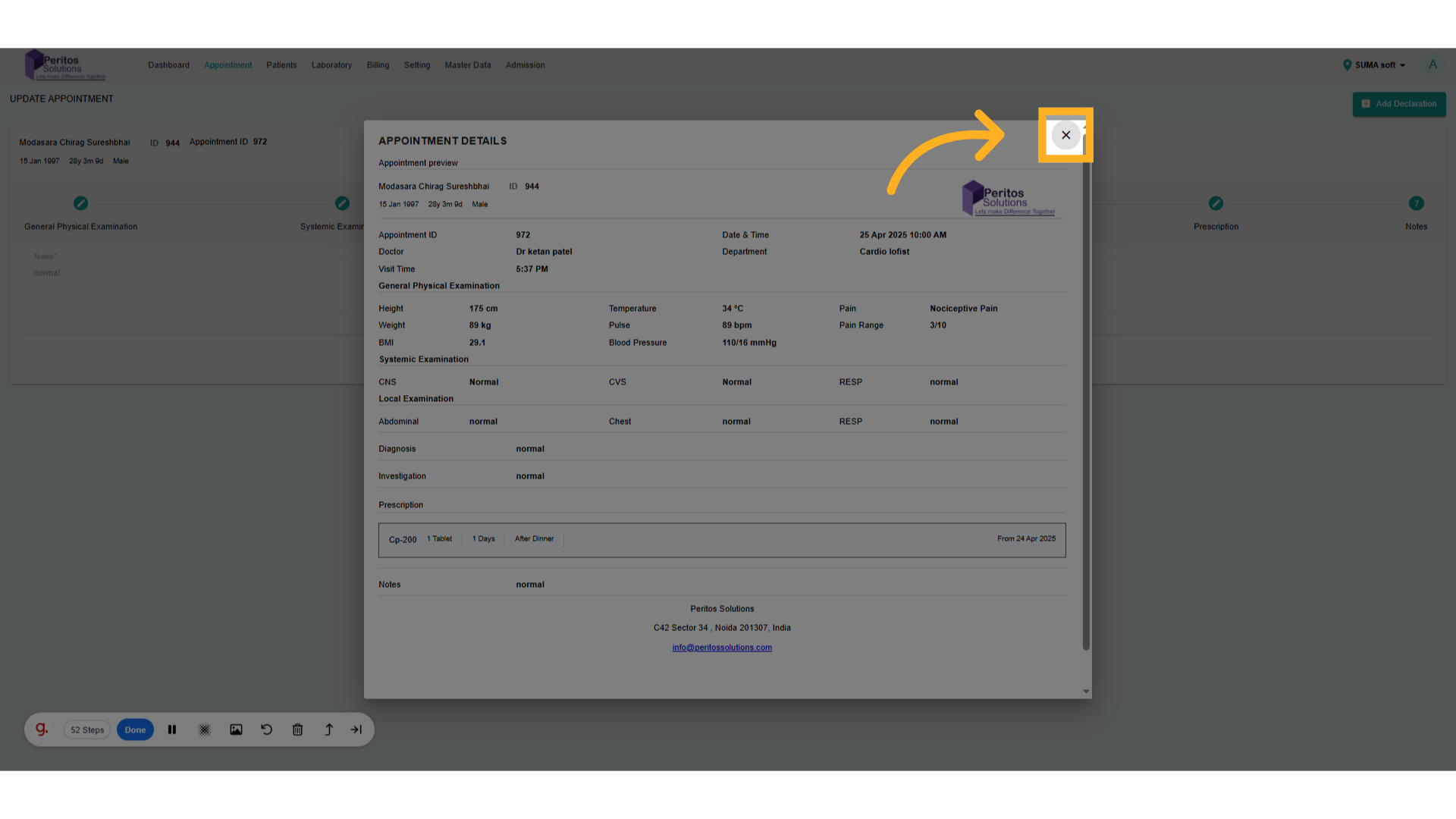Open the Patients menu item
The width and height of the screenshot is (1456, 819).
(x=281, y=65)
